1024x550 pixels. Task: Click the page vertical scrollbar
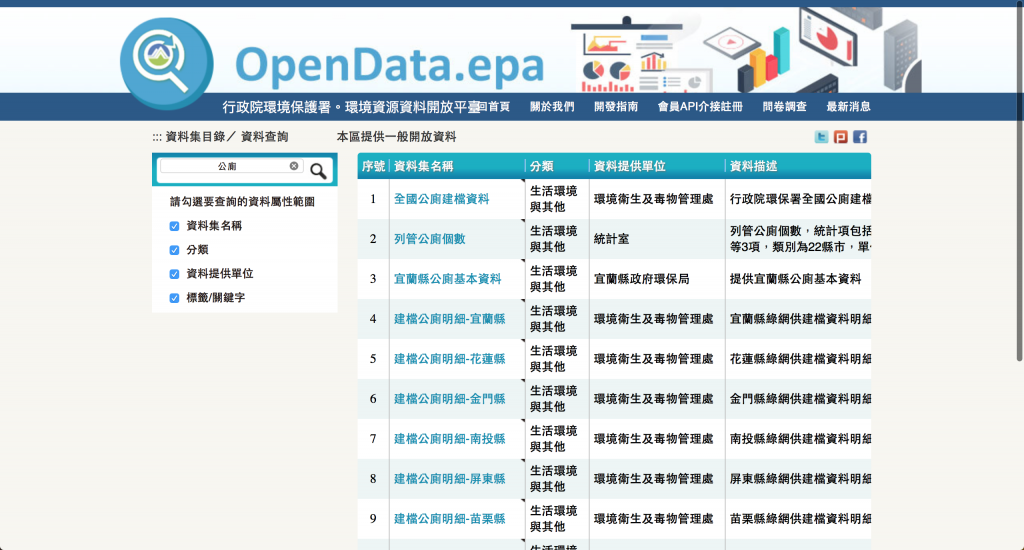[1019, 180]
